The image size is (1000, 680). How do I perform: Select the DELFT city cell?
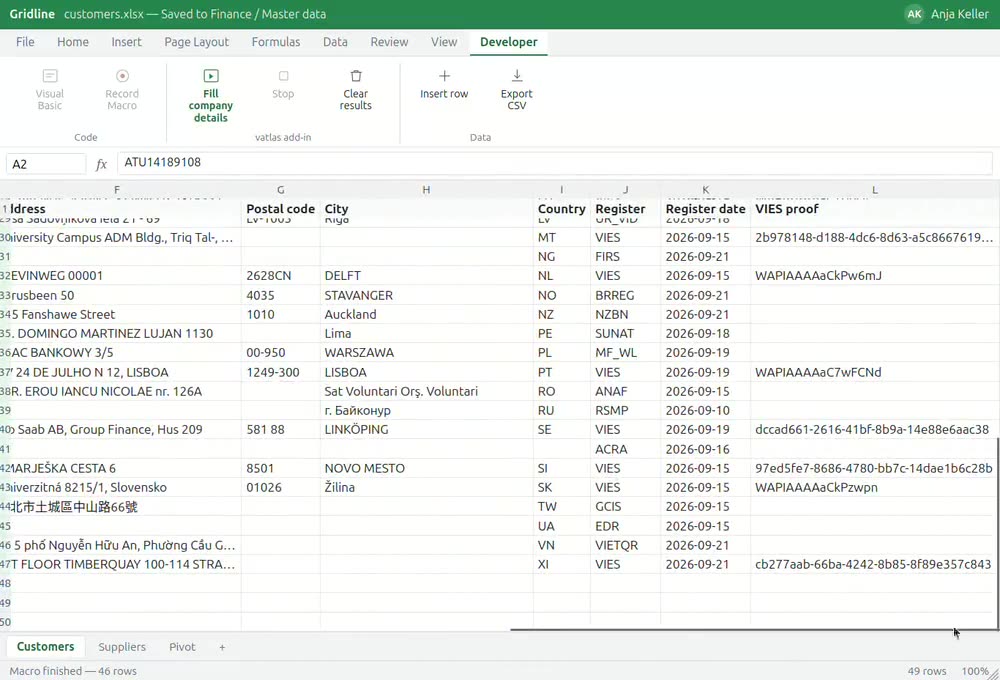pos(427,276)
